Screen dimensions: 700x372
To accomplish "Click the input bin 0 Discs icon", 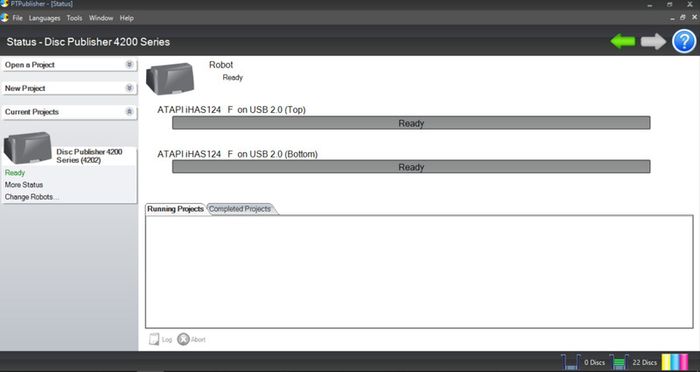I will point(571,362).
